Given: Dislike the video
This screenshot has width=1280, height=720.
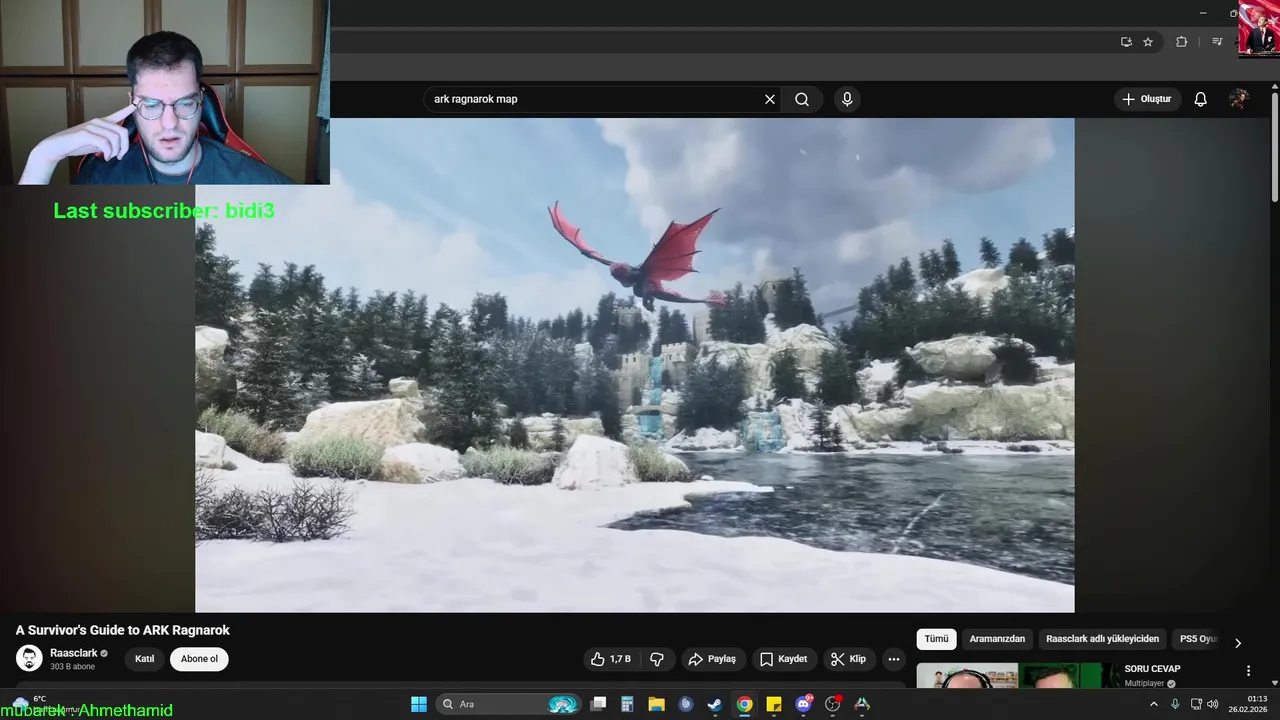Looking at the screenshot, I should [x=657, y=659].
